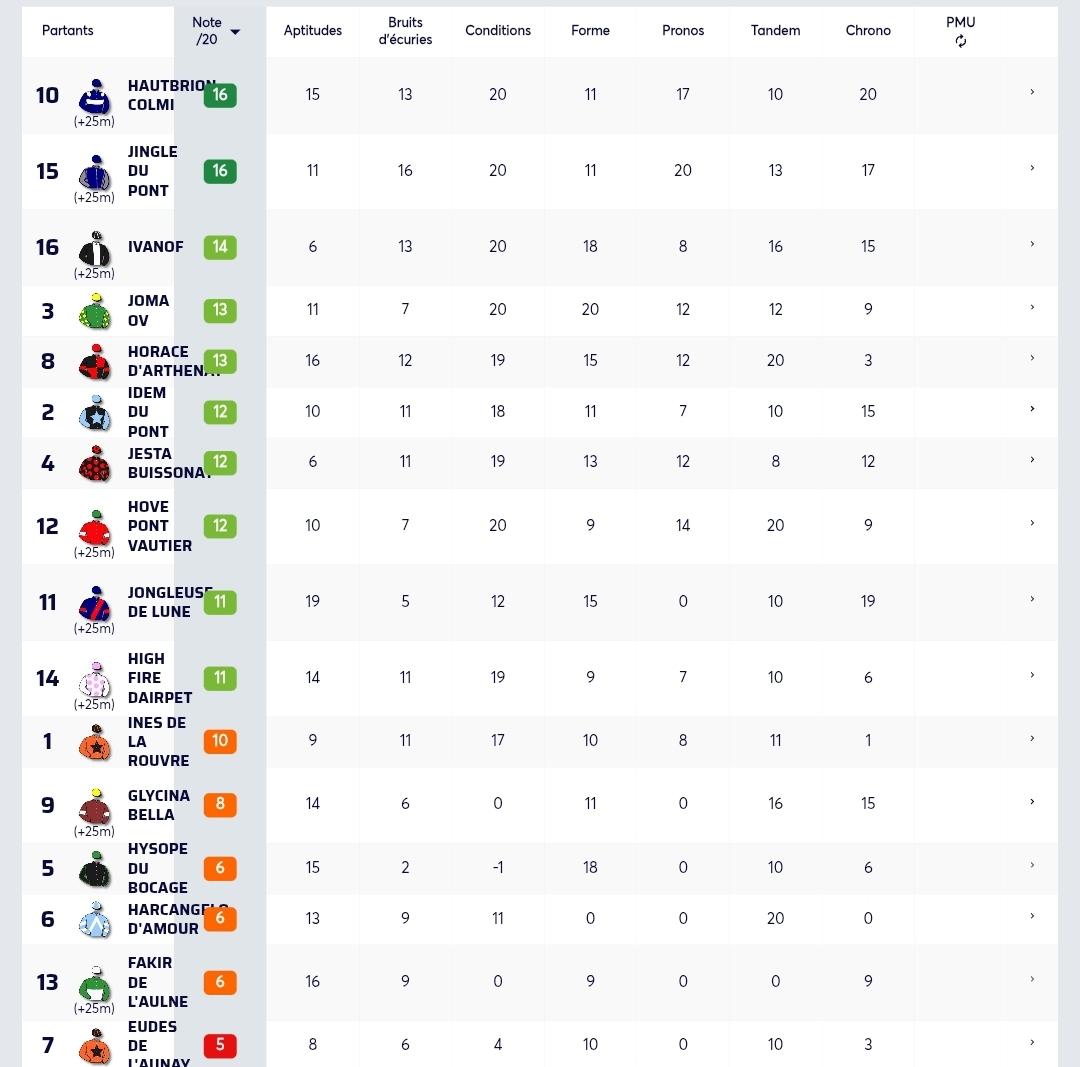The height and width of the screenshot is (1067, 1080).
Task: Open horse Idem du Pont details
Action: coord(148,412)
